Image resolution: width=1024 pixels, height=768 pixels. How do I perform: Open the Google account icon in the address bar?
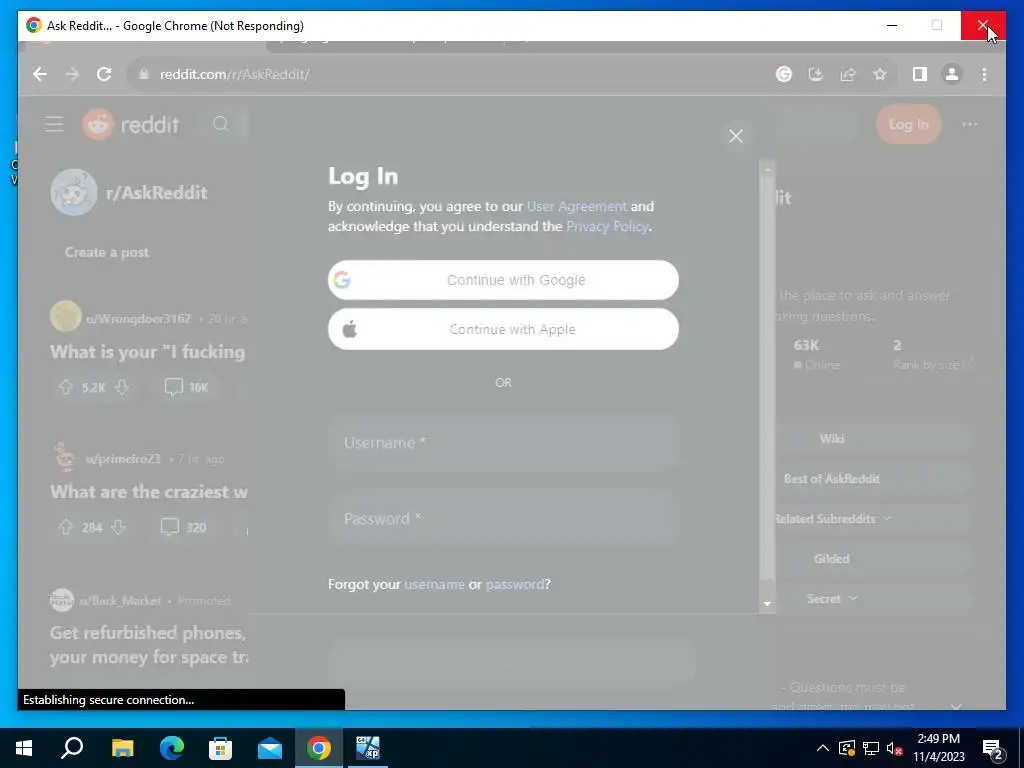[x=784, y=74]
